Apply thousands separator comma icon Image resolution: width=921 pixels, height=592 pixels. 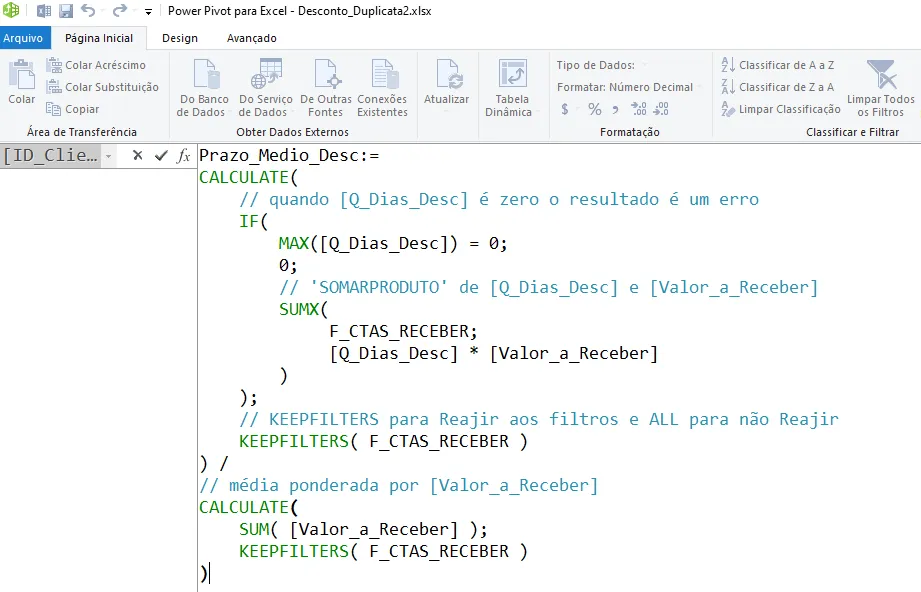(x=615, y=109)
